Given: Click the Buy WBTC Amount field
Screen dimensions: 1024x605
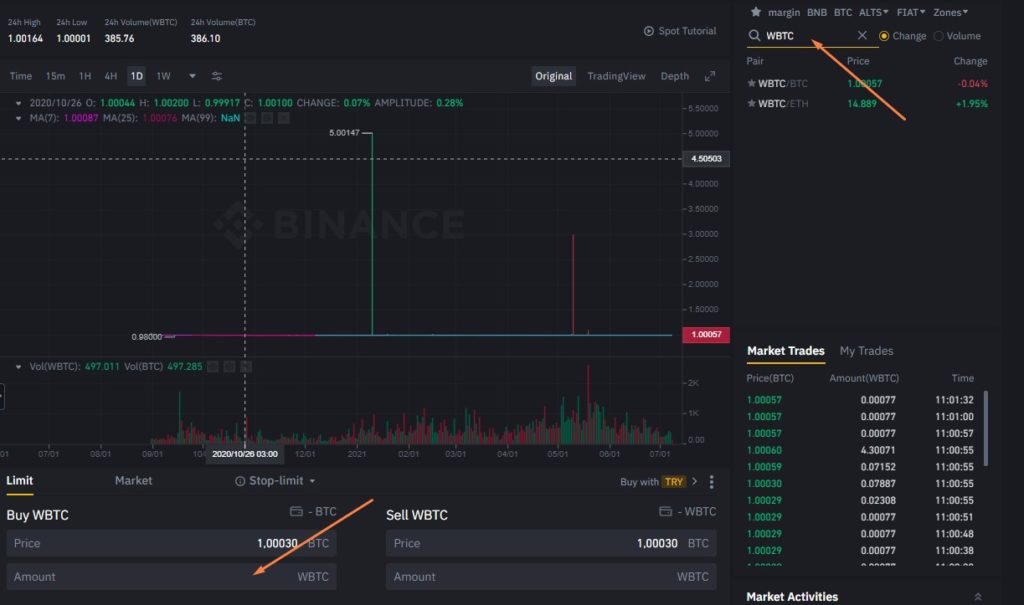Looking at the screenshot, I should (x=172, y=576).
